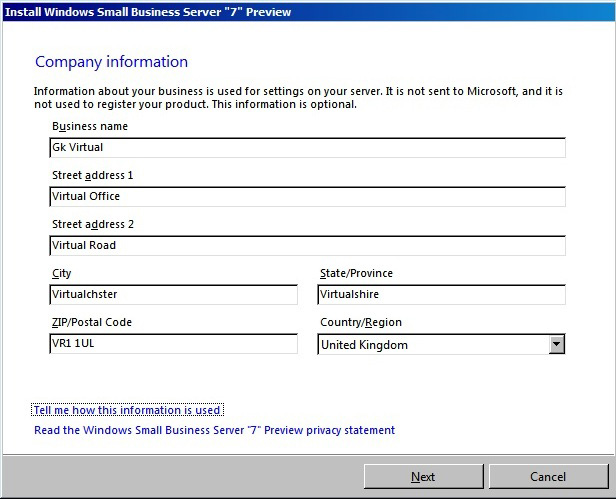The width and height of the screenshot is (616, 499).
Task: Click the 'State/Province' label
Action: [357, 273]
